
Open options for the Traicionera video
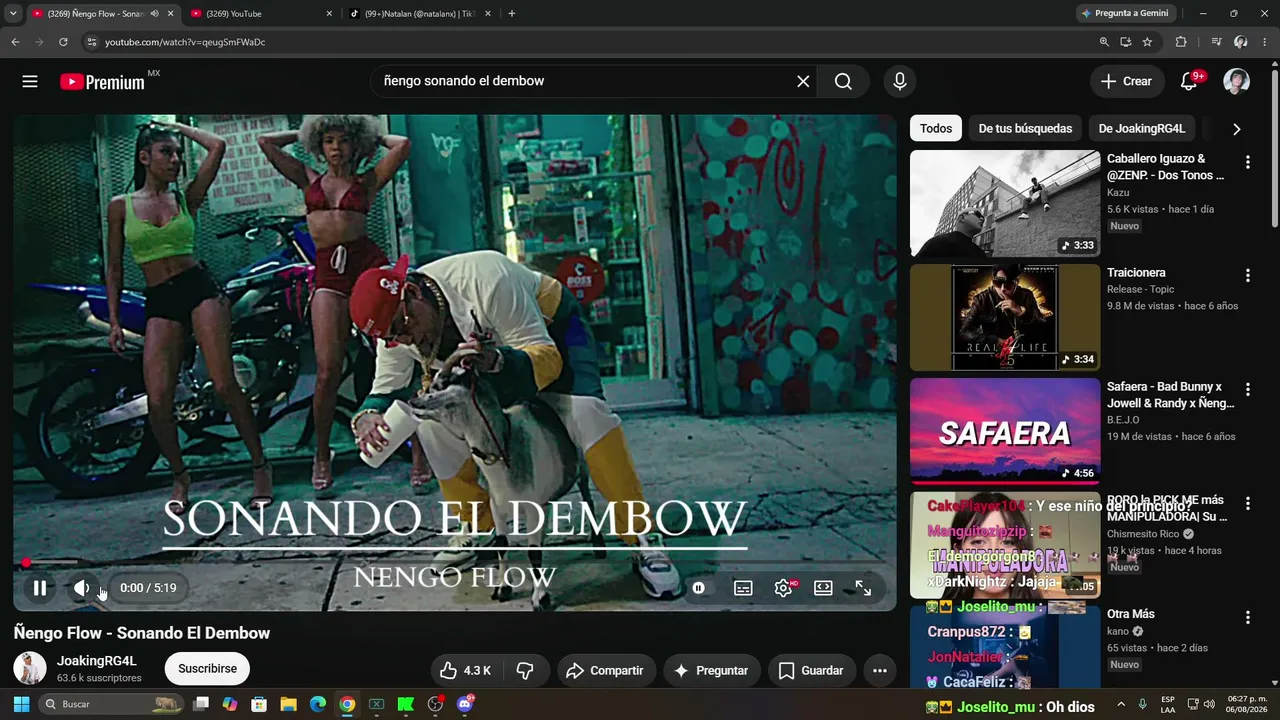(1247, 276)
